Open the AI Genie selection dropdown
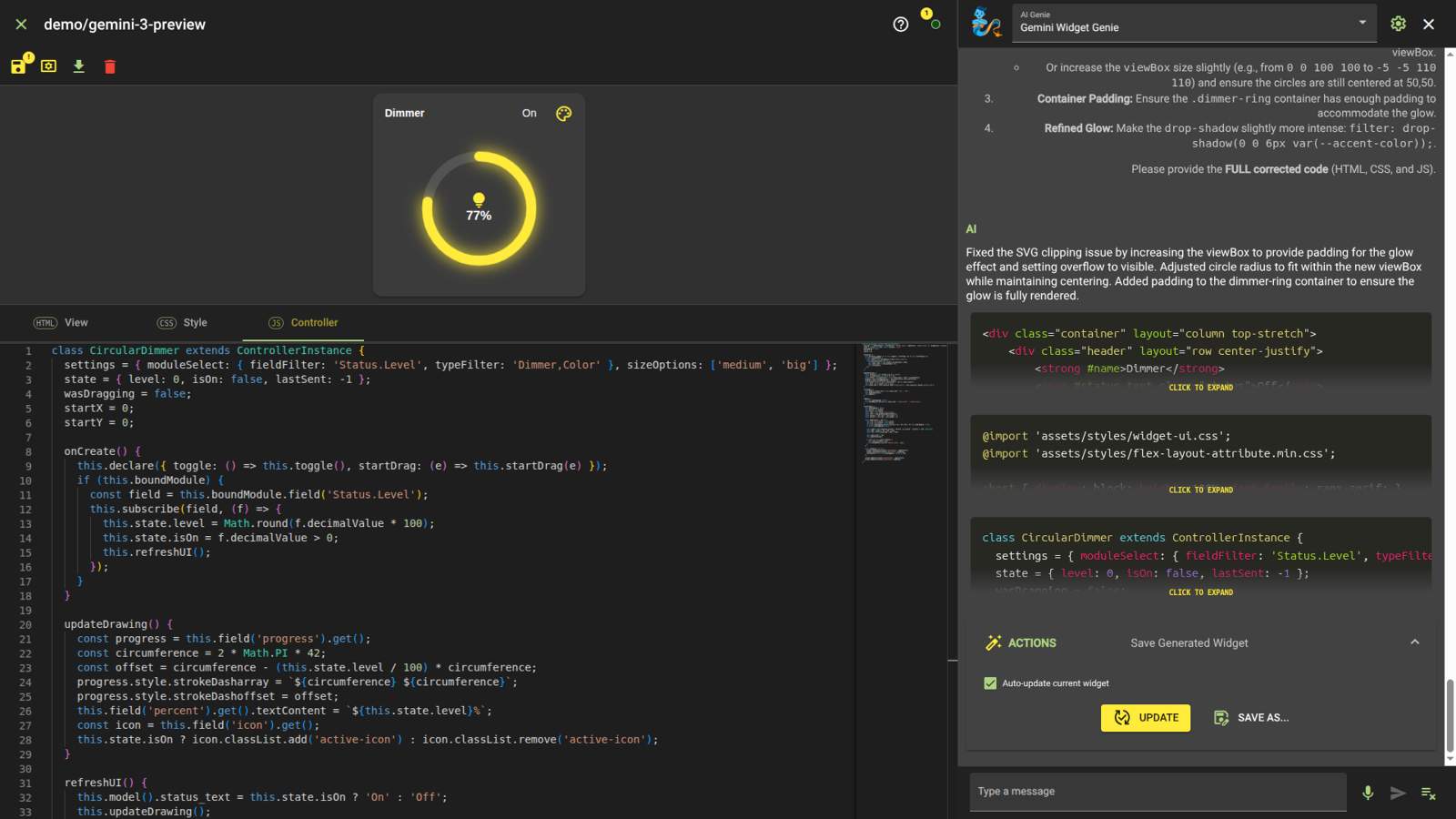 1361,23
